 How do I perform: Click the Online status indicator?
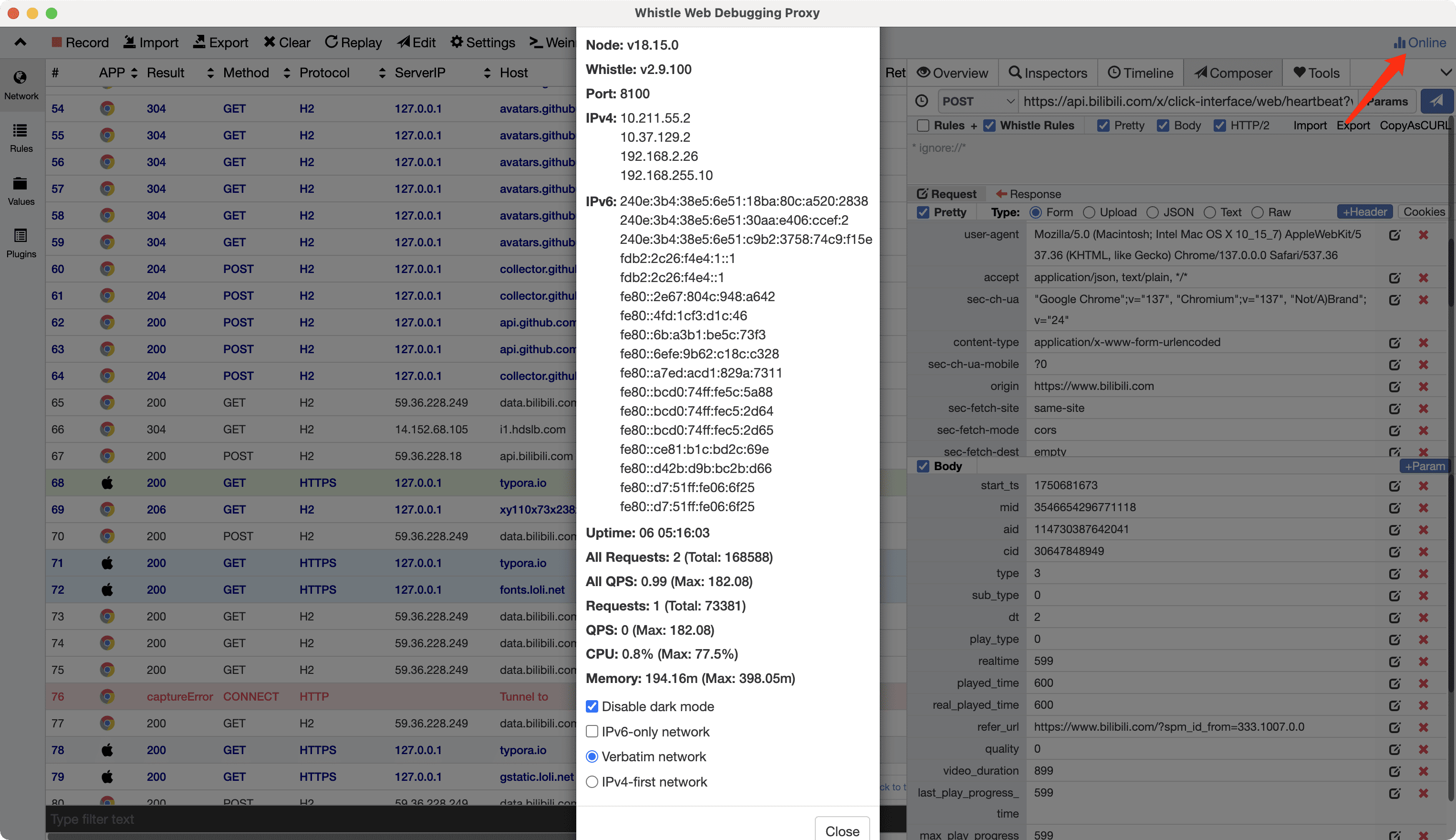pyautogui.click(x=1420, y=42)
